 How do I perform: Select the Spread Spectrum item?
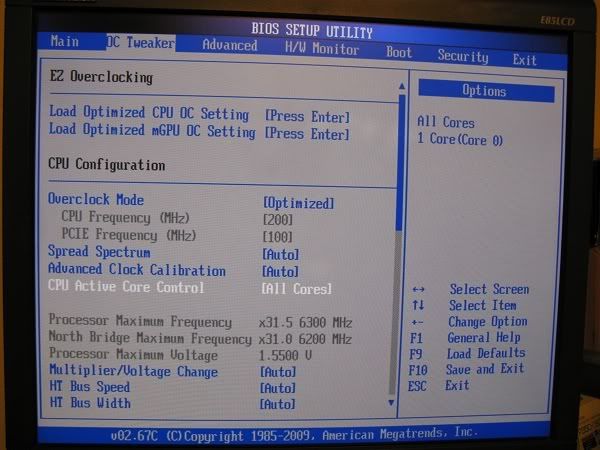click(x=99, y=252)
